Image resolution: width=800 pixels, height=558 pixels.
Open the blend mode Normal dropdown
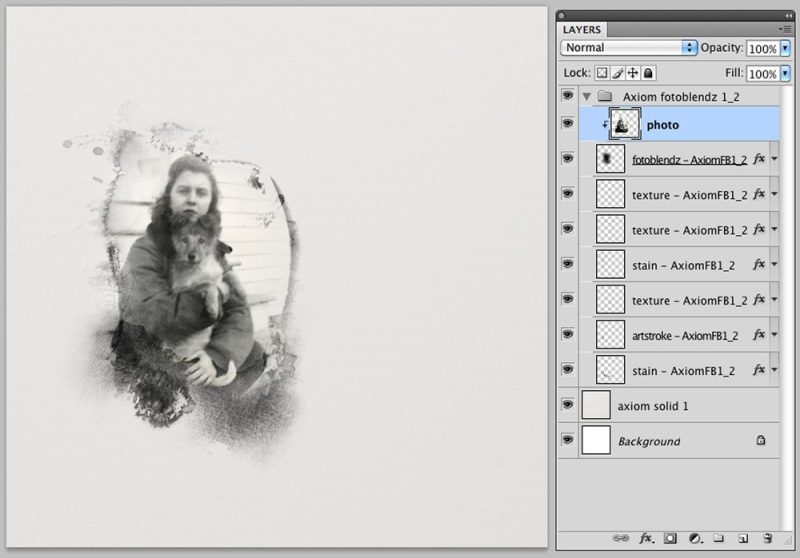point(629,47)
